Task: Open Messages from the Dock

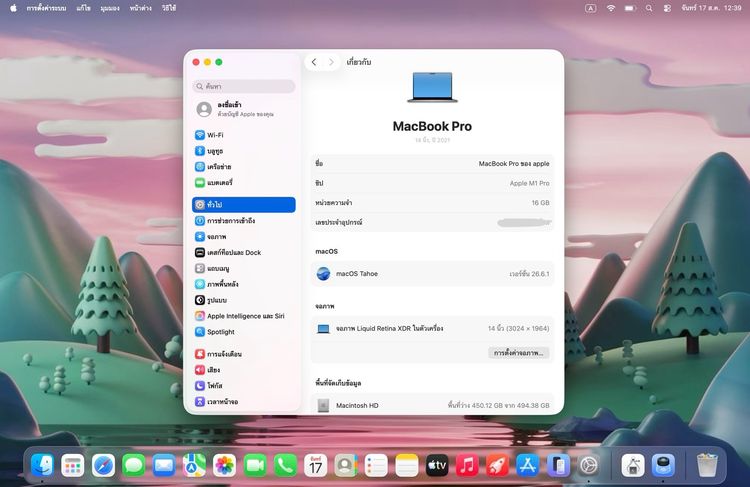Action: [x=133, y=465]
